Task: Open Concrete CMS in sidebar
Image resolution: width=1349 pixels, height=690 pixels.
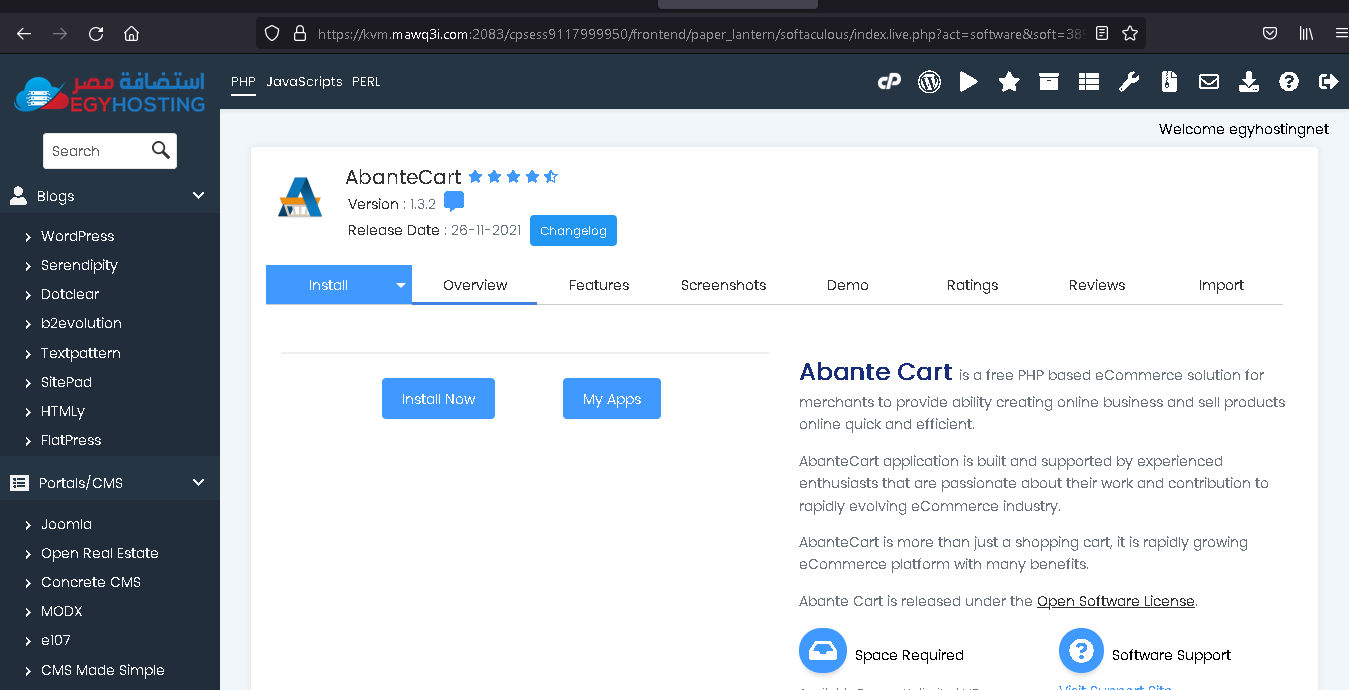Action: click(x=91, y=582)
